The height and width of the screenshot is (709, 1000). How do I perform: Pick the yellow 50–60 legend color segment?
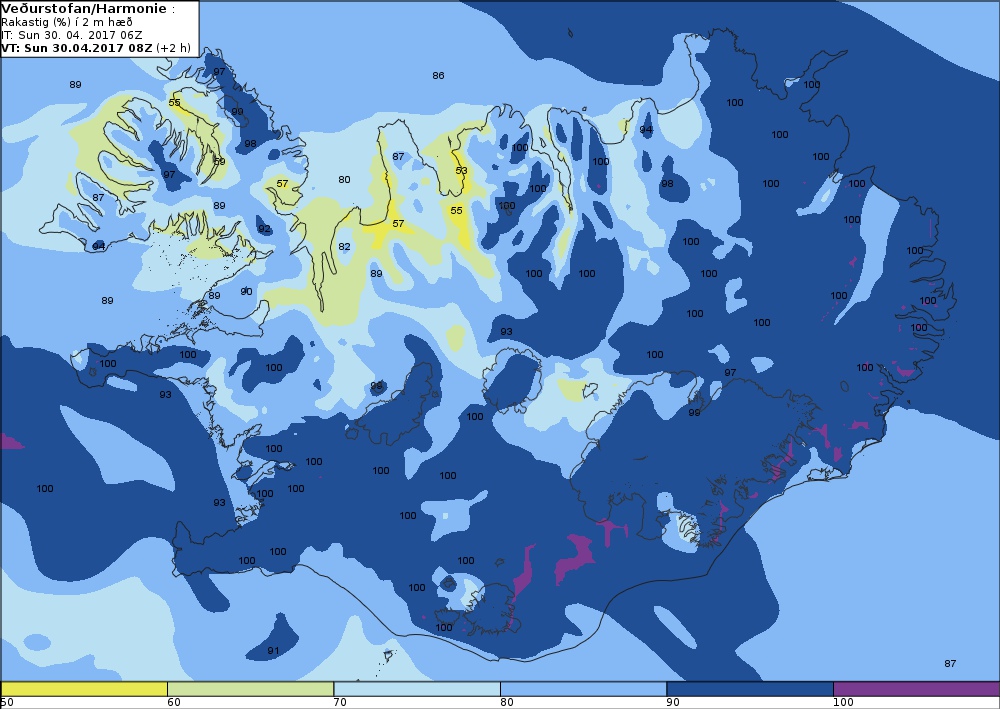tap(84, 689)
